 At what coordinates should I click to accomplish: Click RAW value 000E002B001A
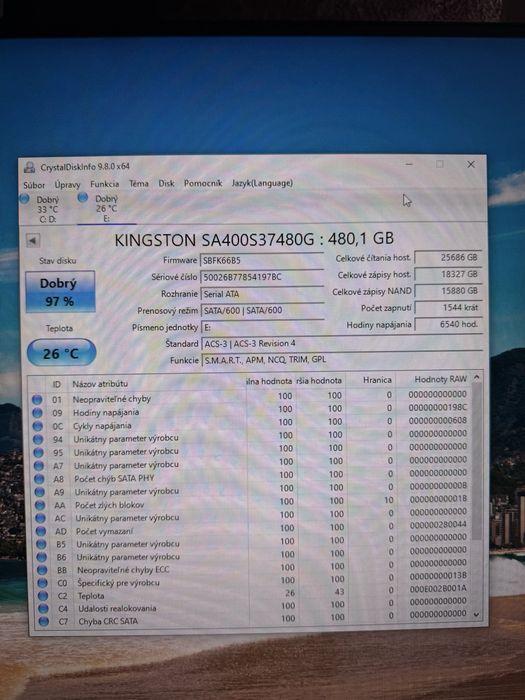click(438, 588)
